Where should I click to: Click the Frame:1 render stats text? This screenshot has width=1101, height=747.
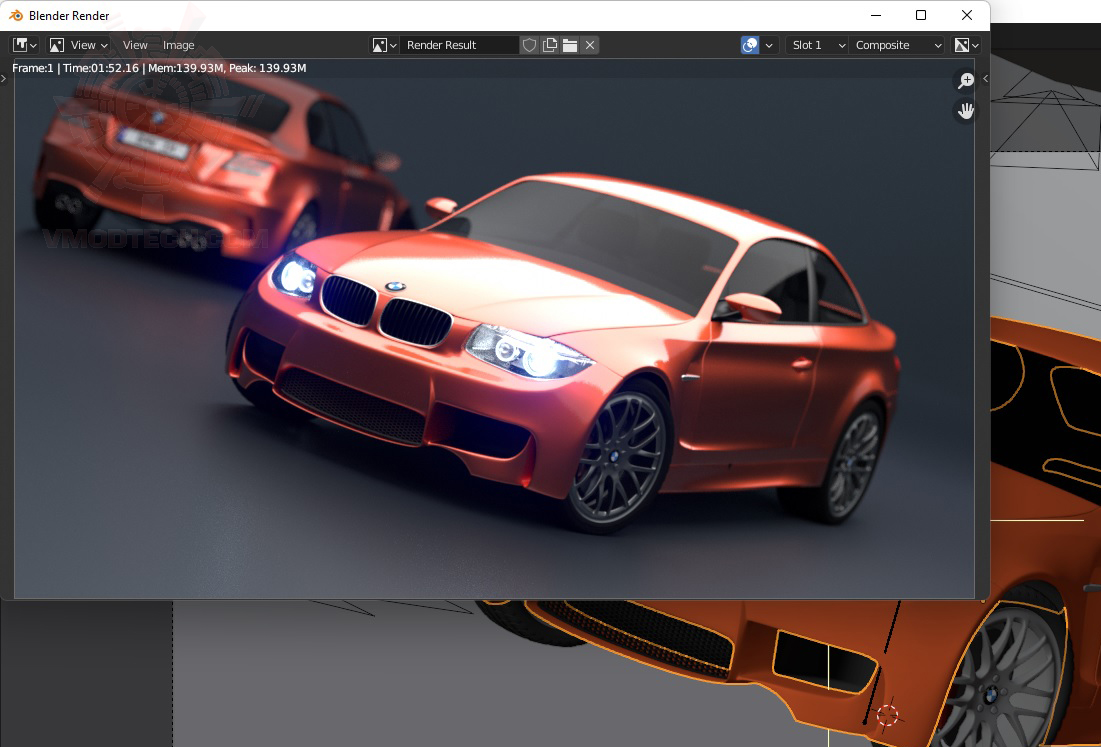point(159,68)
